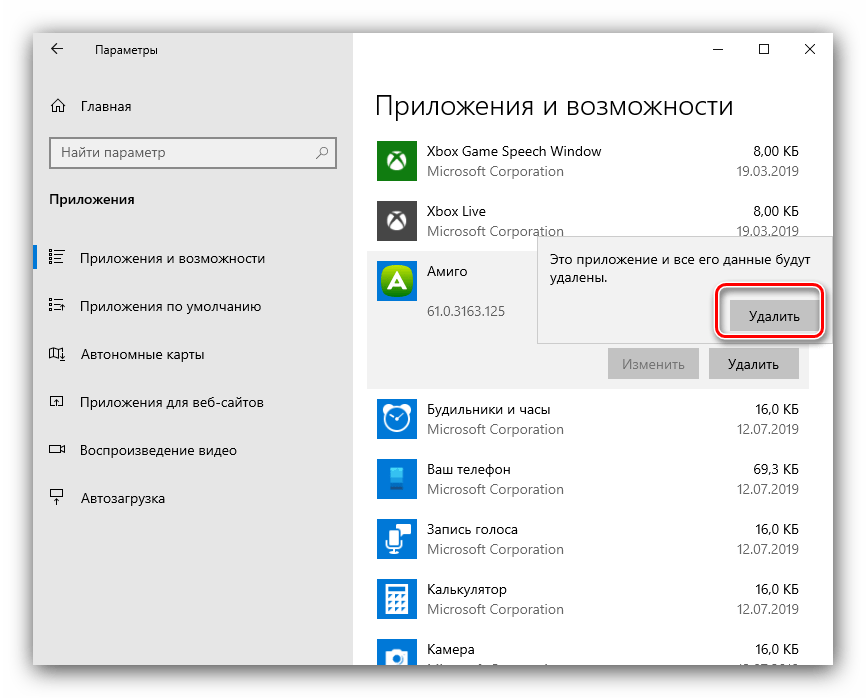
Task: Open 'Приложения и возможности' sidebar section
Action: (x=172, y=258)
